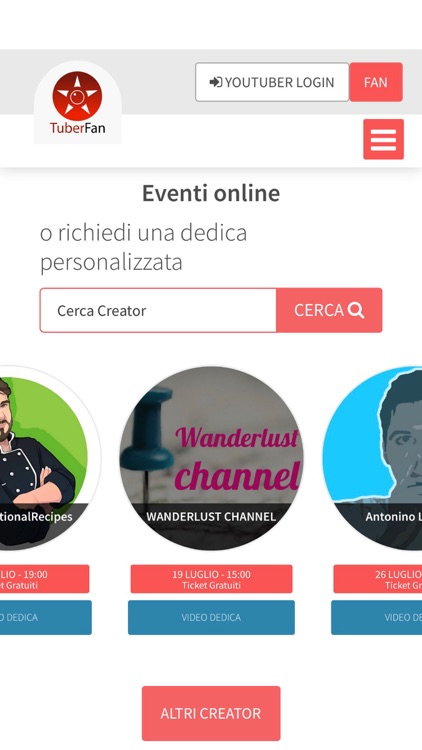This screenshot has width=422, height=750.
Task: Open the Antonino creator avatar on the right
Action: 372,458
